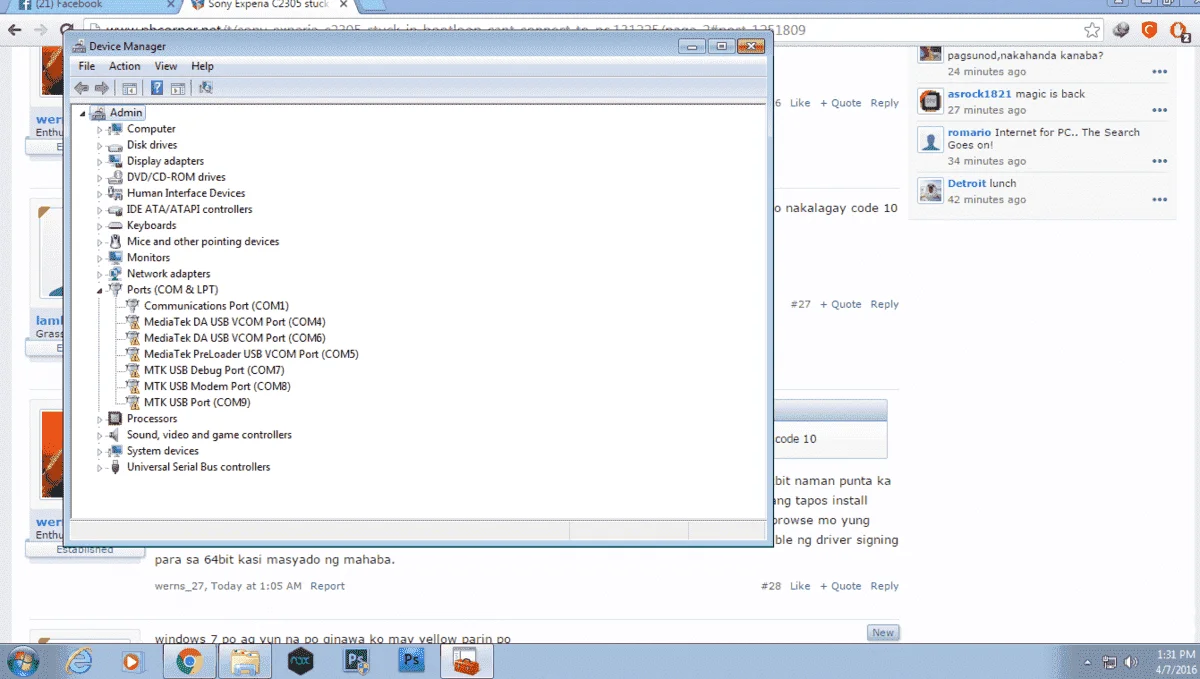This screenshot has width=1200, height=679.
Task: Click the System devices category icon
Action: [x=115, y=451]
